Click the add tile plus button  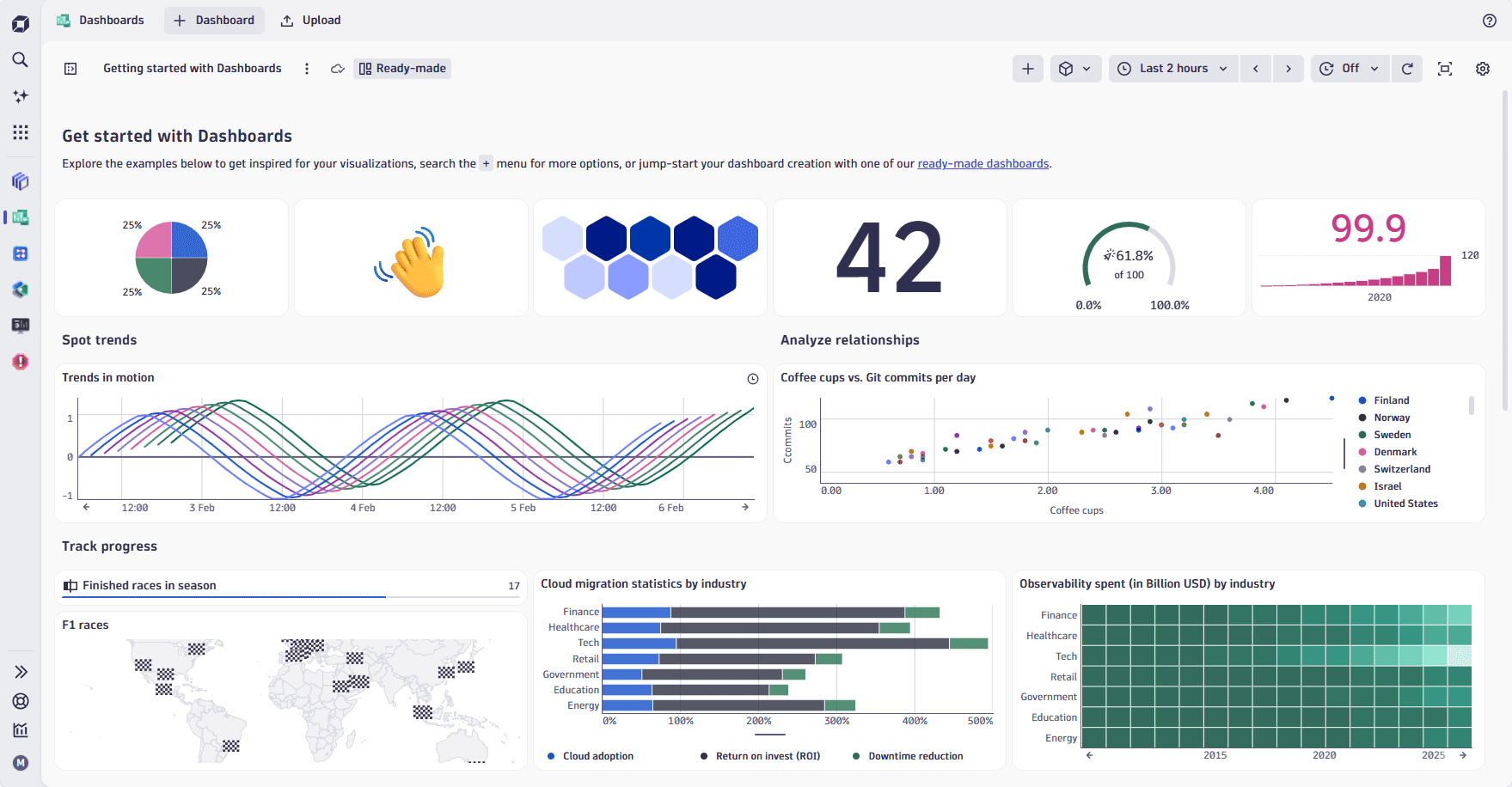coord(1028,69)
